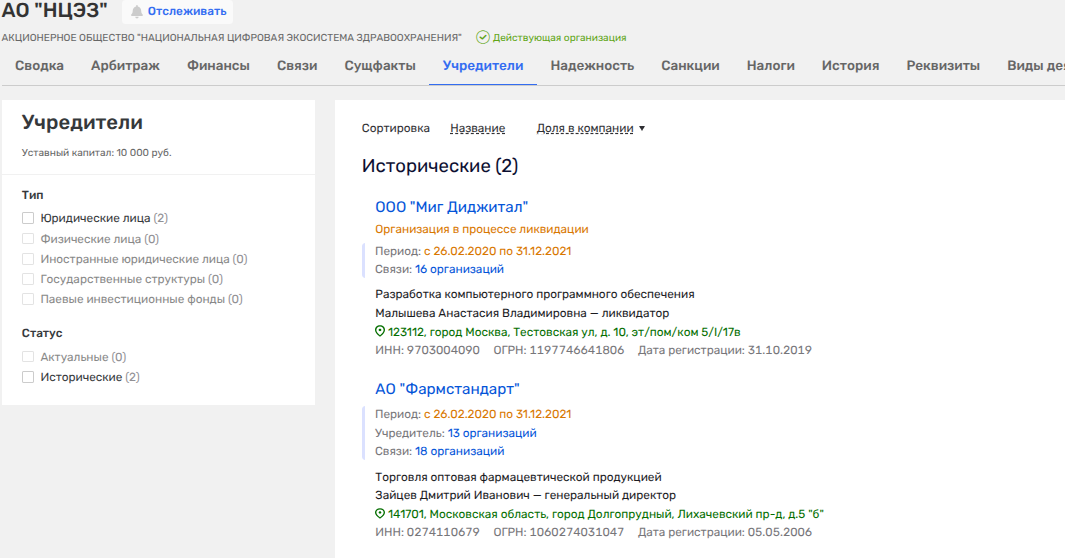Select the Реквизиты tab

[943, 66]
